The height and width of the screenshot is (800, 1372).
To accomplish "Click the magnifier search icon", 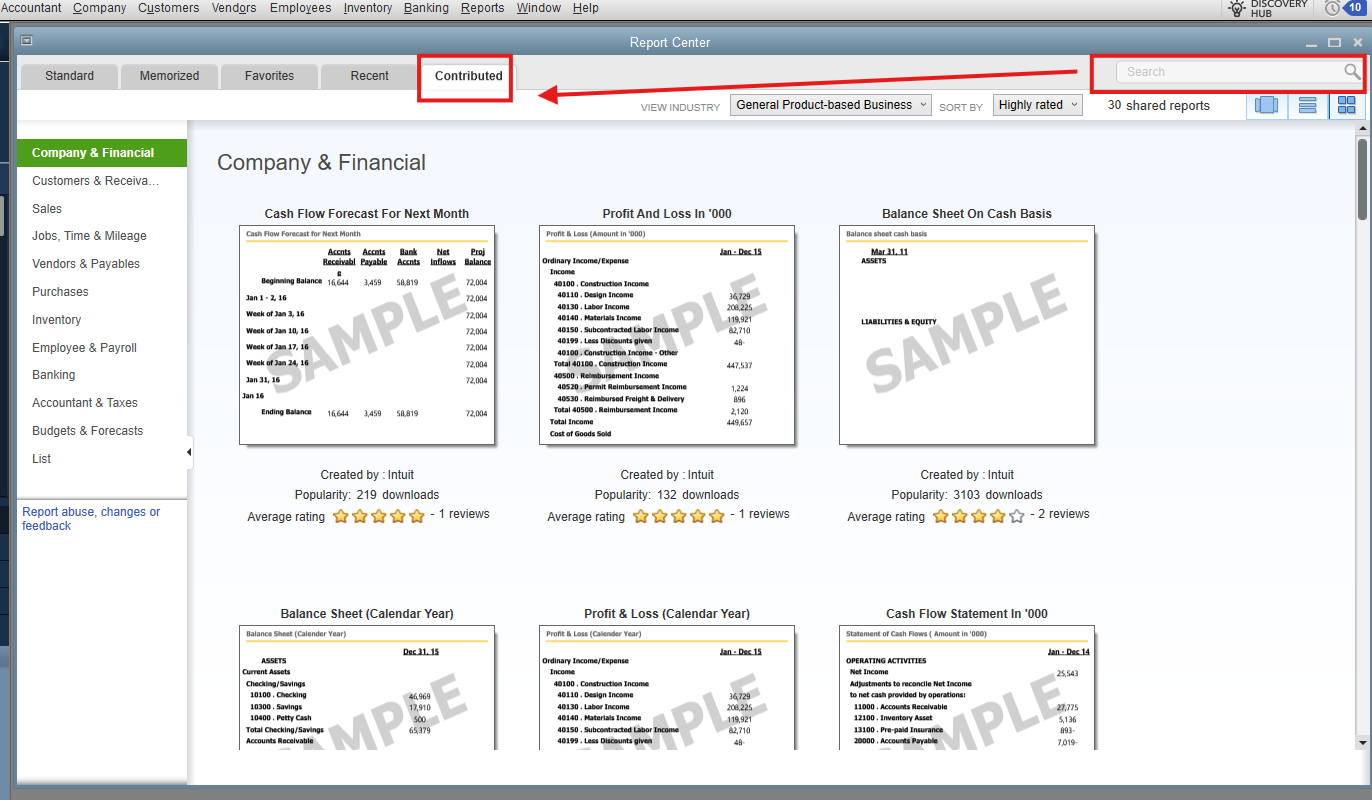I will tap(1352, 71).
